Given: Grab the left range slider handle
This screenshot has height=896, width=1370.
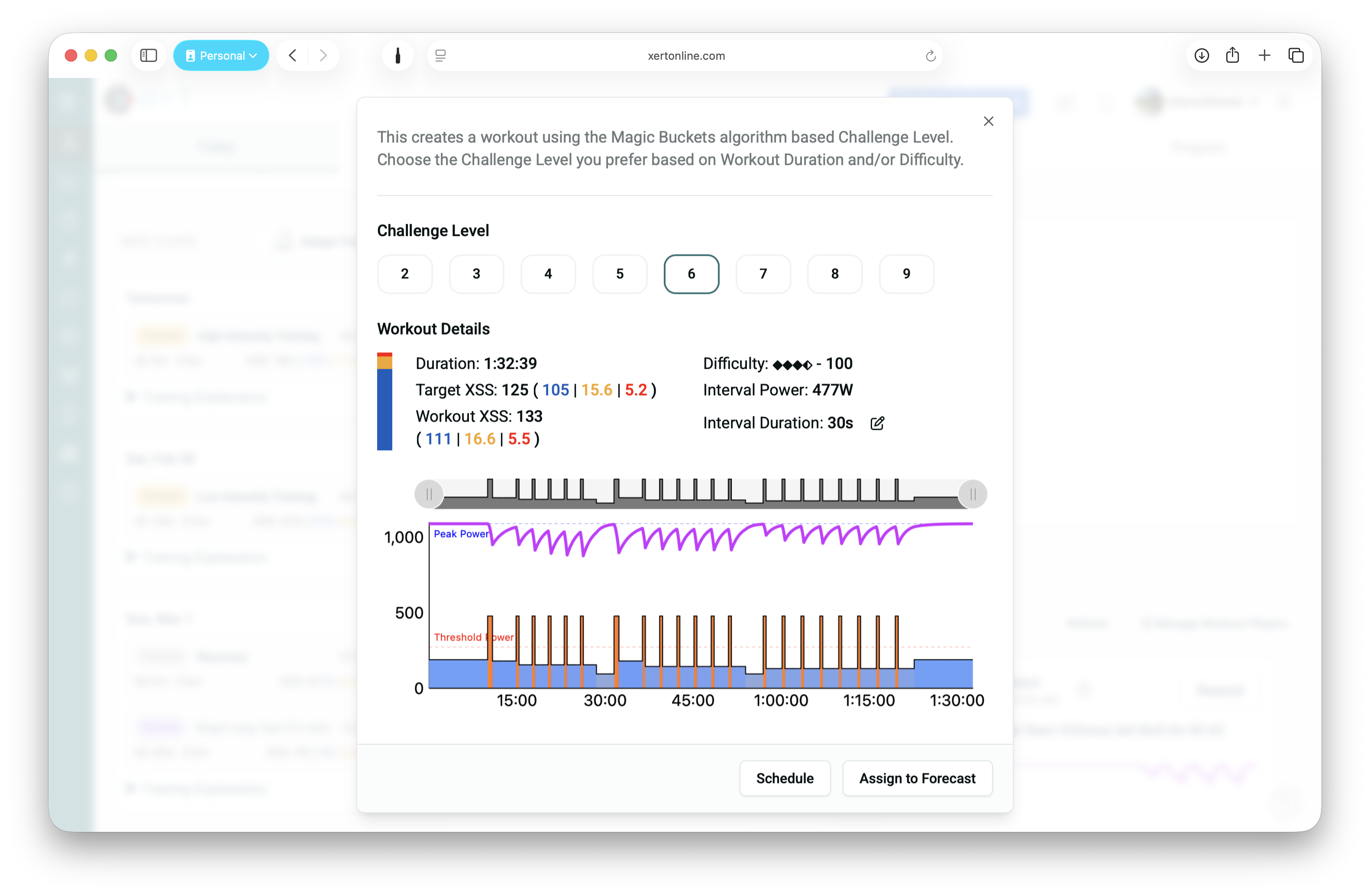Looking at the screenshot, I should click(x=429, y=494).
